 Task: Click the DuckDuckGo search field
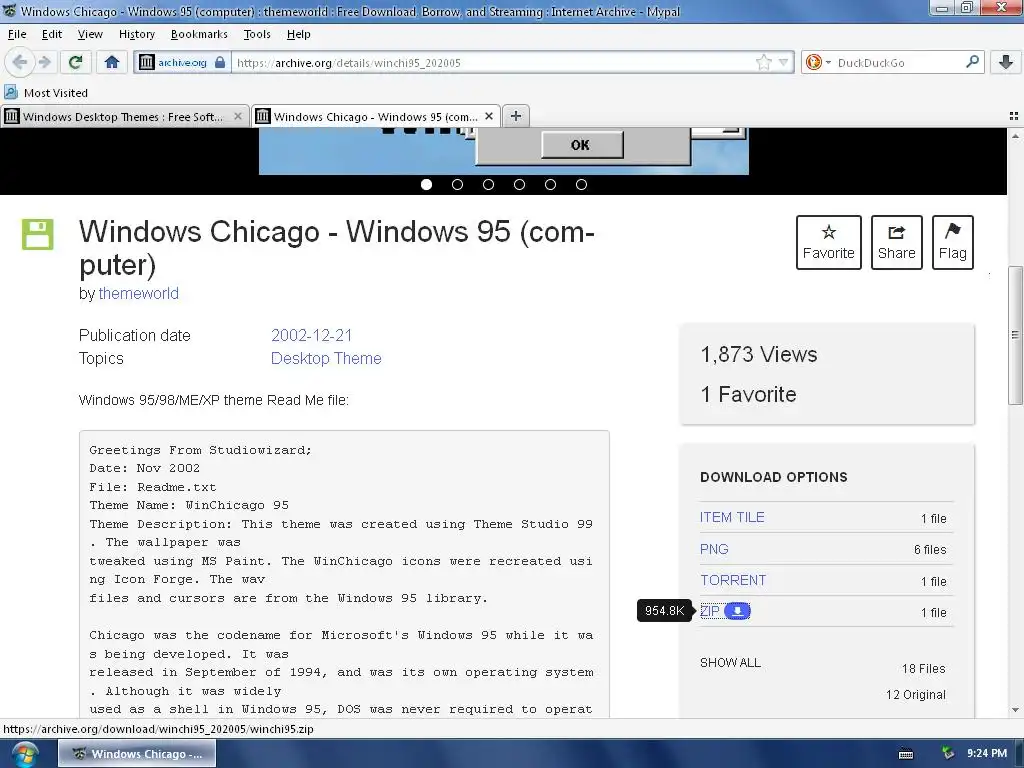click(x=898, y=63)
